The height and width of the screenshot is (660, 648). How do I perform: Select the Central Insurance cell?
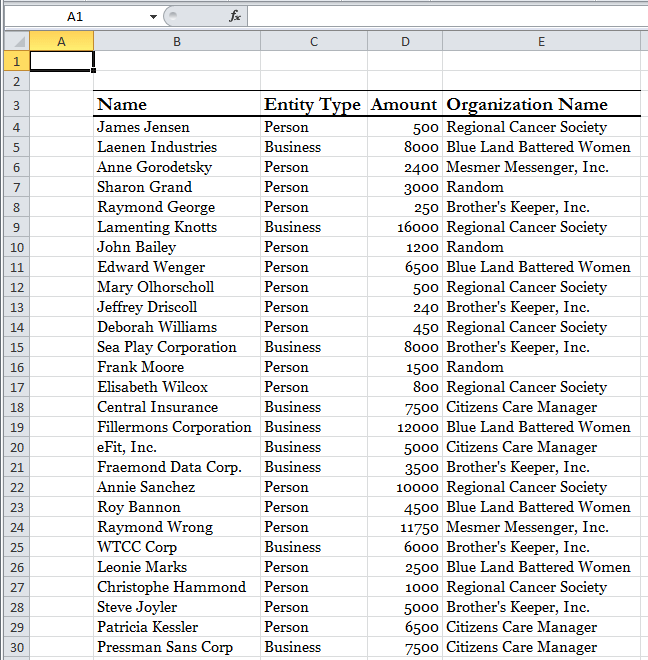177,407
